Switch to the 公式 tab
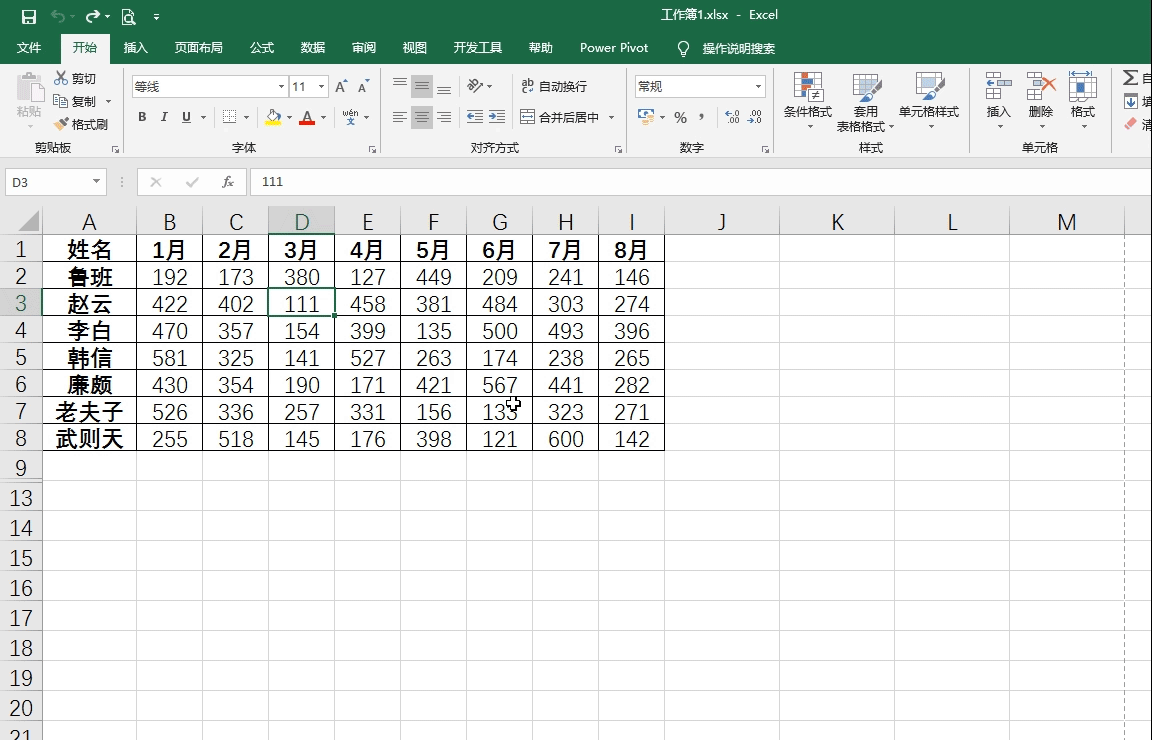Screen dimensions: 1152x740 point(262,48)
